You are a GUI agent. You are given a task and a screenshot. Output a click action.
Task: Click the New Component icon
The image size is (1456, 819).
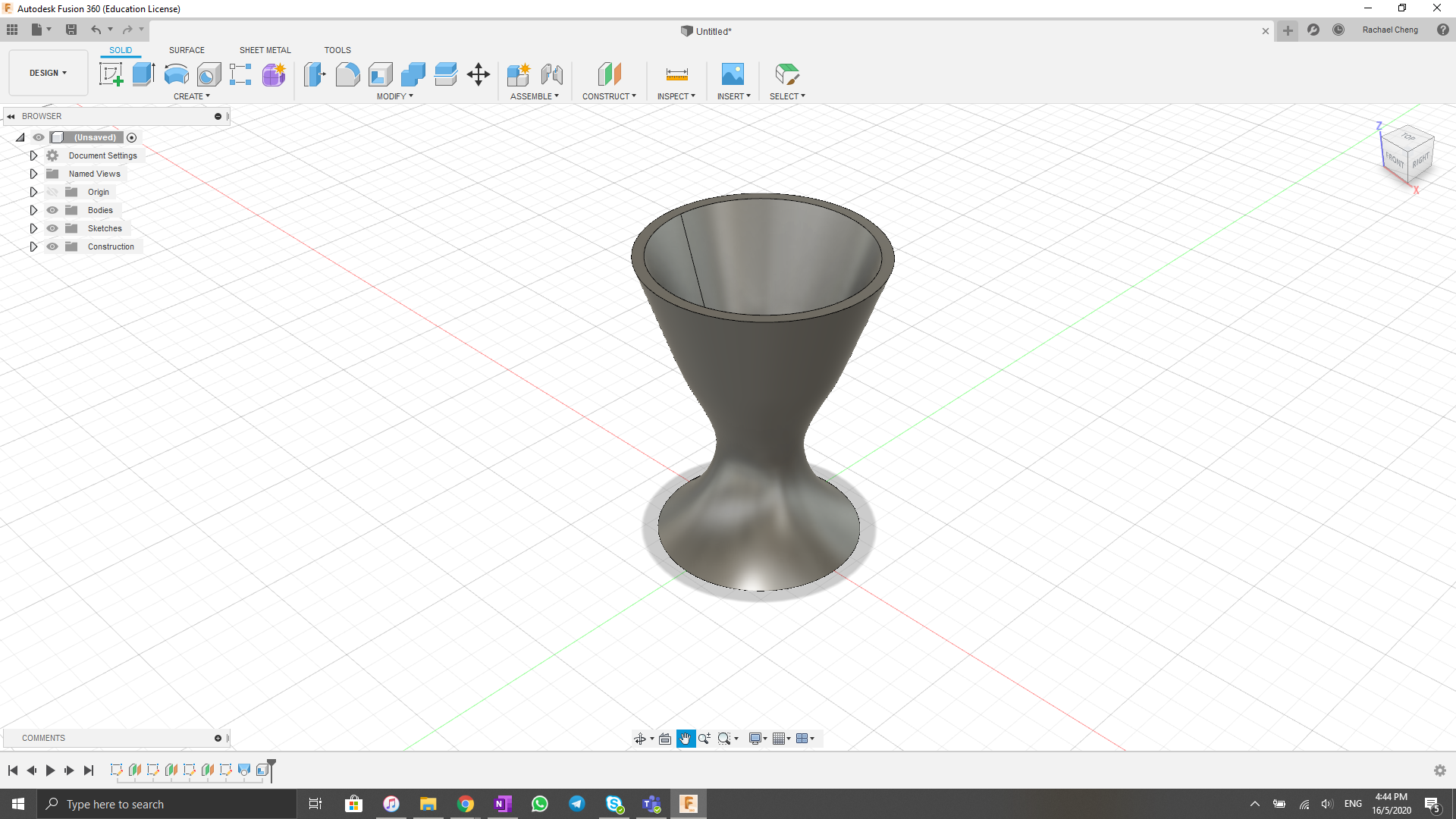pos(519,74)
